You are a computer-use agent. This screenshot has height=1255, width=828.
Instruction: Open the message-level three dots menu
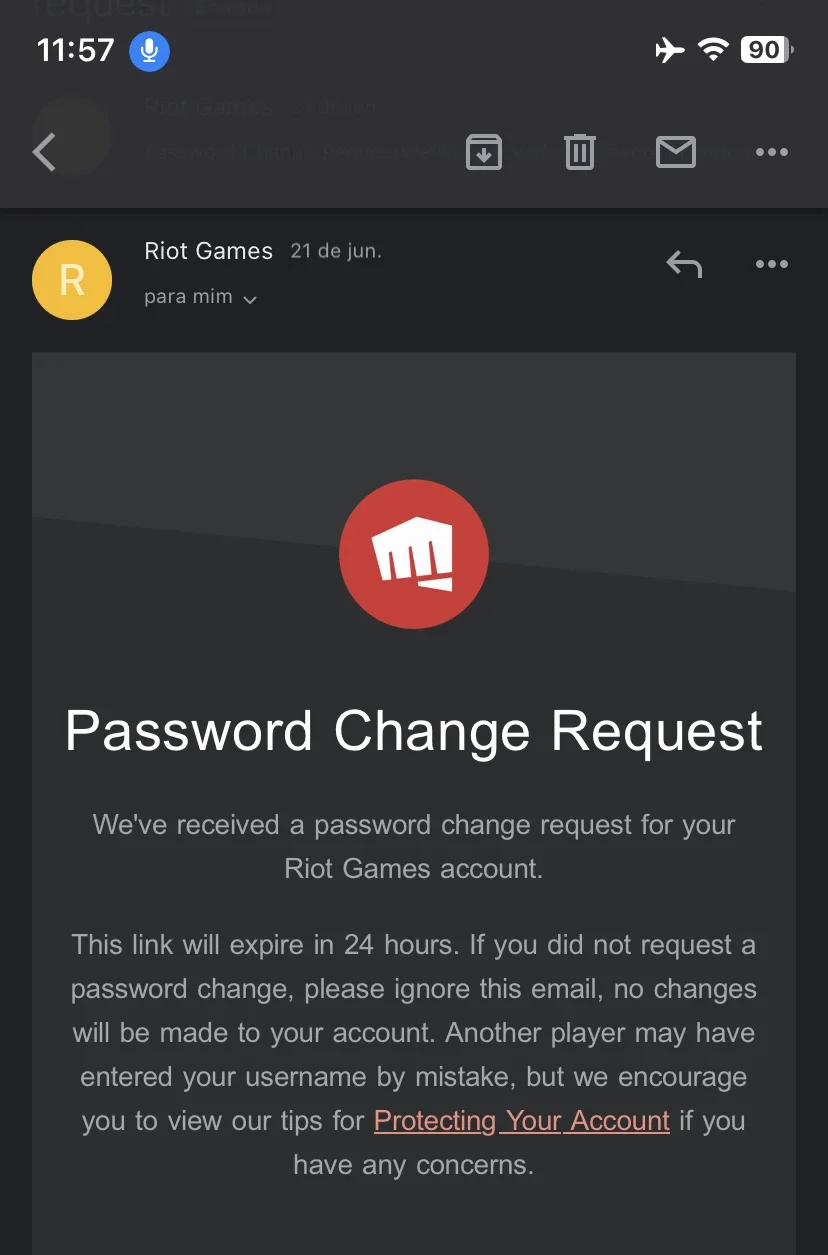(x=772, y=265)
